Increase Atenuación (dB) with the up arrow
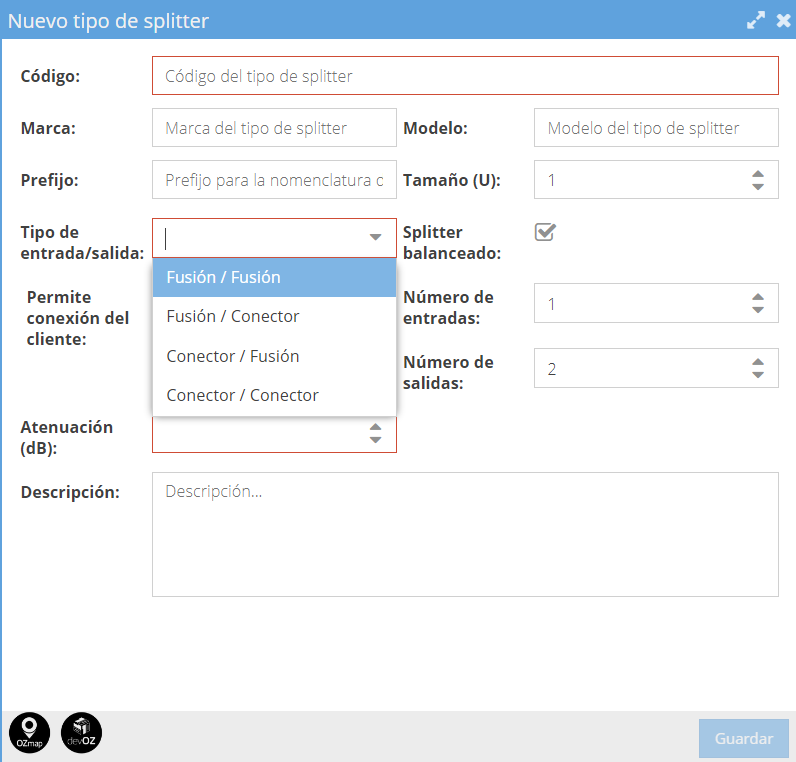Screen dimensions: 796x762 [375, 427]
